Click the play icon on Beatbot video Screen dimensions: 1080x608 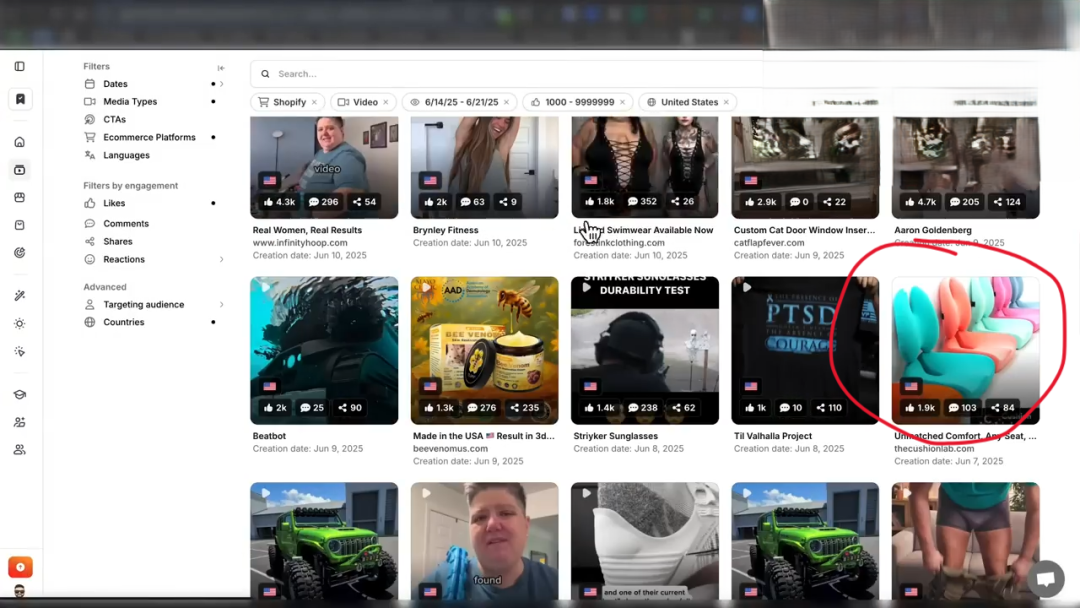click(x=265, y=286)
